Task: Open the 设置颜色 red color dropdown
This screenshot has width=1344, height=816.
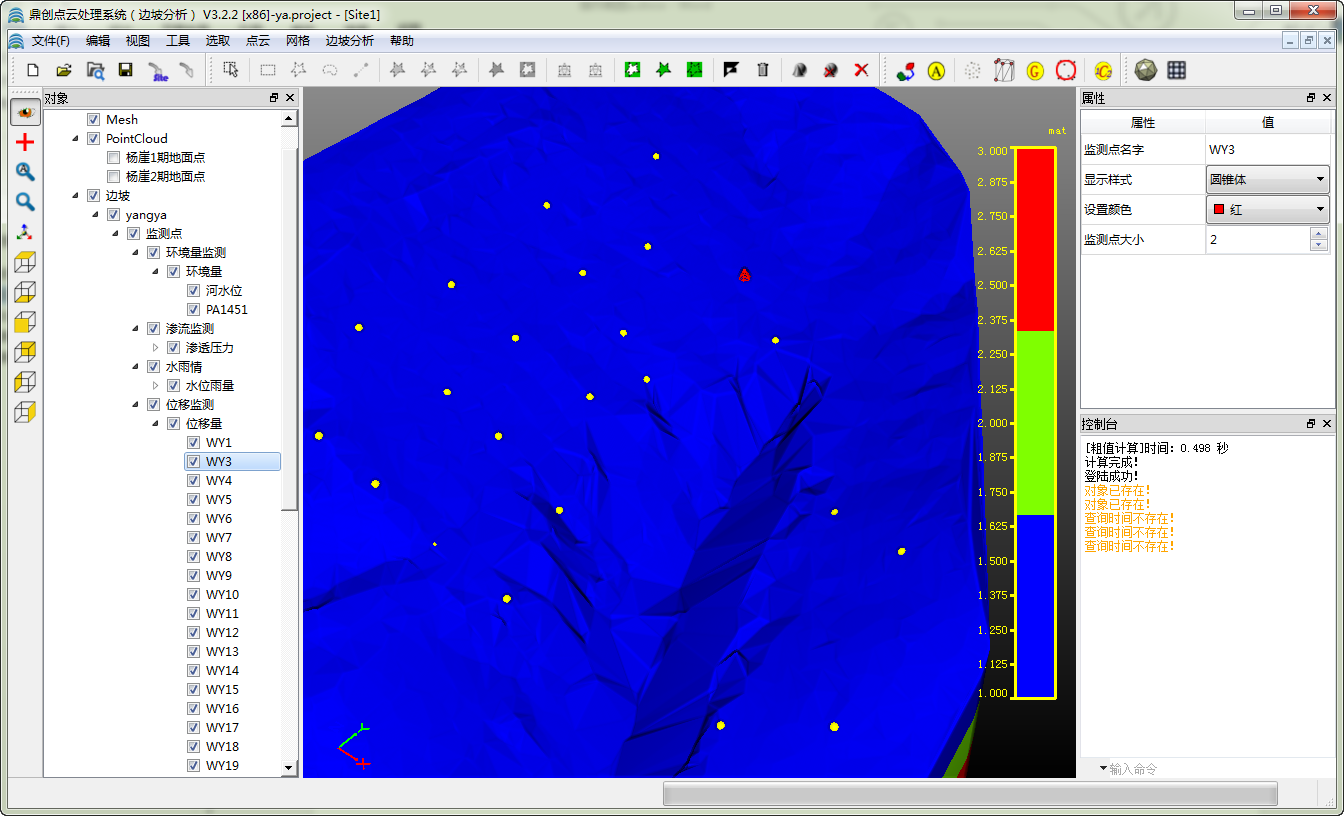Action: 1267,210
